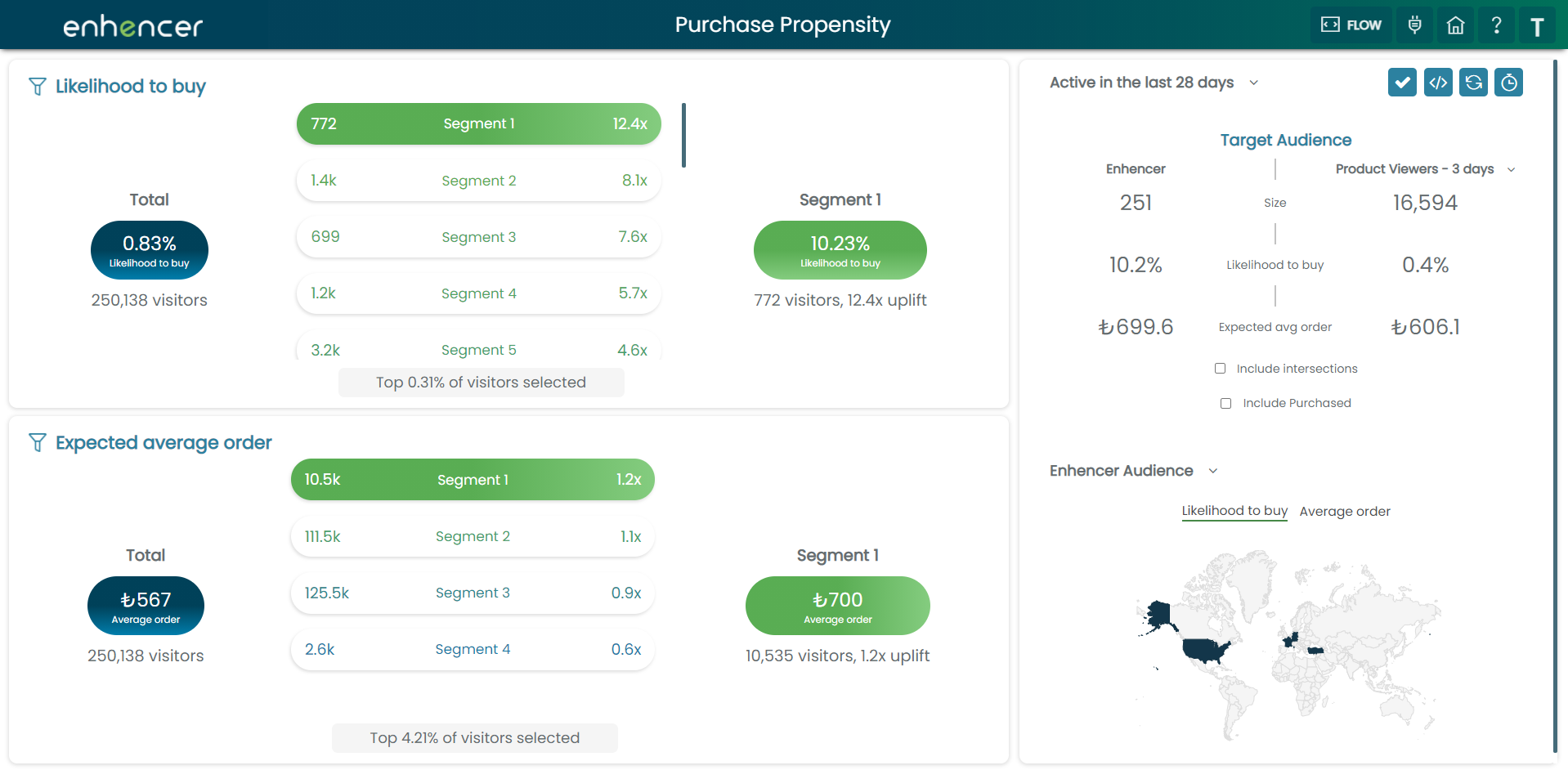Click comparison expected order ₺606.1

1425,327
